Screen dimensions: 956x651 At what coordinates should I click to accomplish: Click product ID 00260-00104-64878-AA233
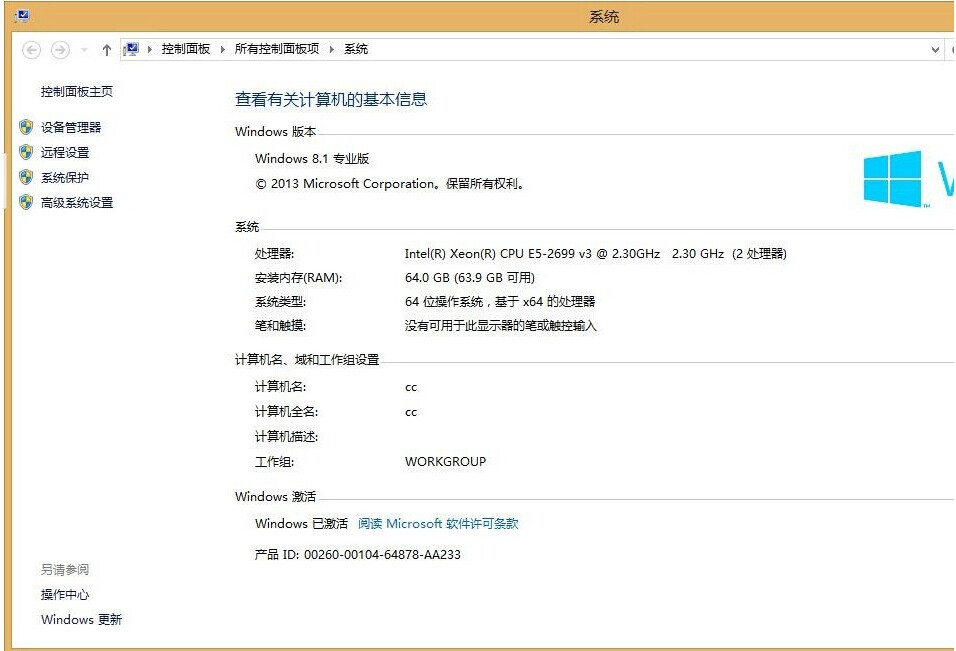382,555
